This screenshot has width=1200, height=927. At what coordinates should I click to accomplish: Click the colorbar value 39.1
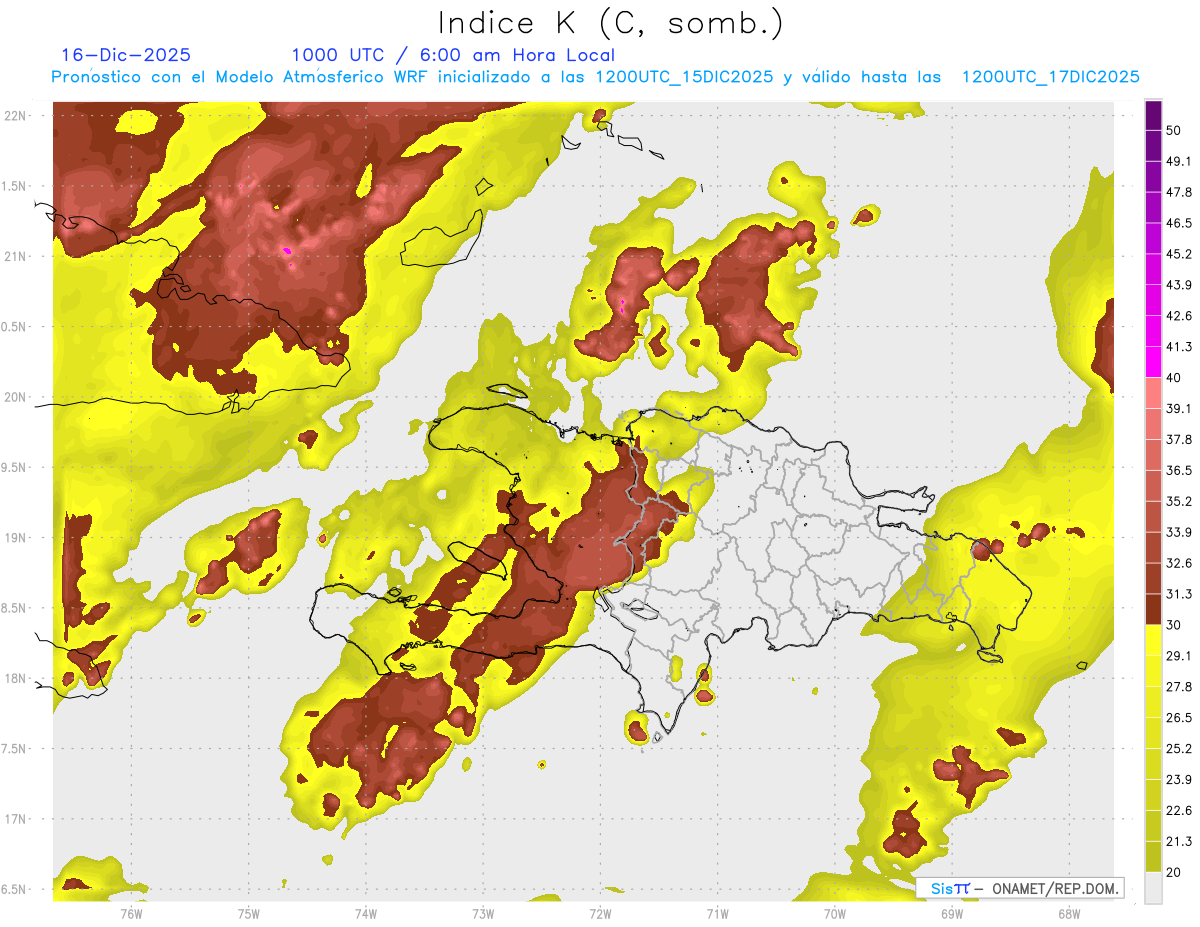(1179, 408)
